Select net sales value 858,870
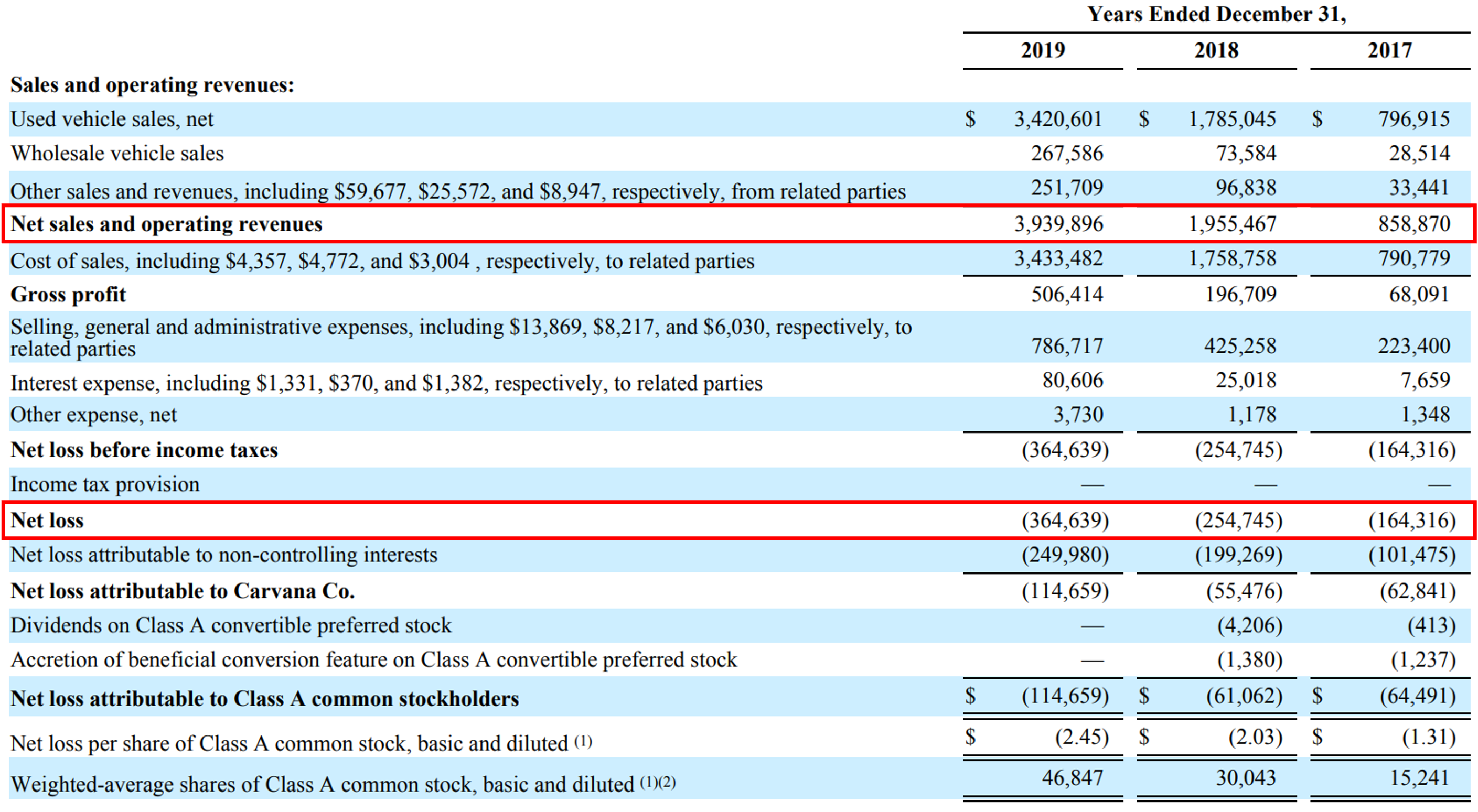 1415,224
